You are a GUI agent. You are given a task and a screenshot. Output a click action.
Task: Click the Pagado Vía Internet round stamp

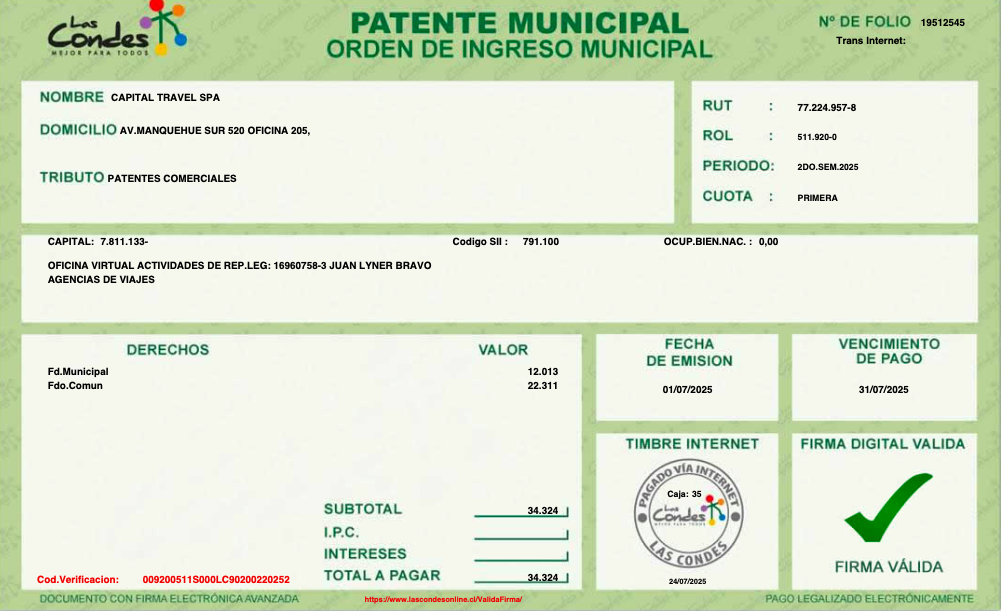click(x=688, y=513)
